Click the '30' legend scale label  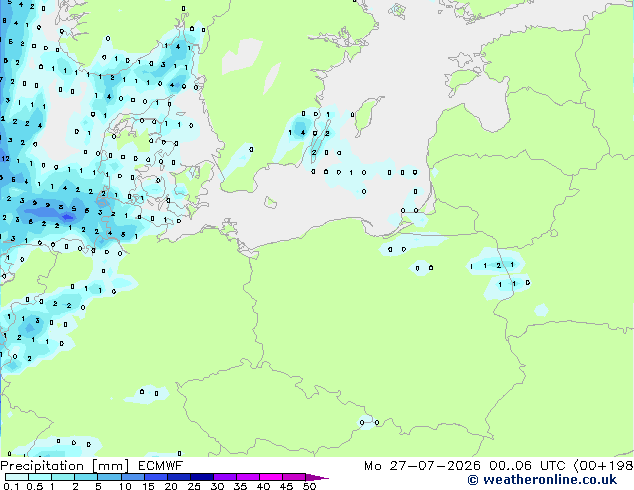217,486
